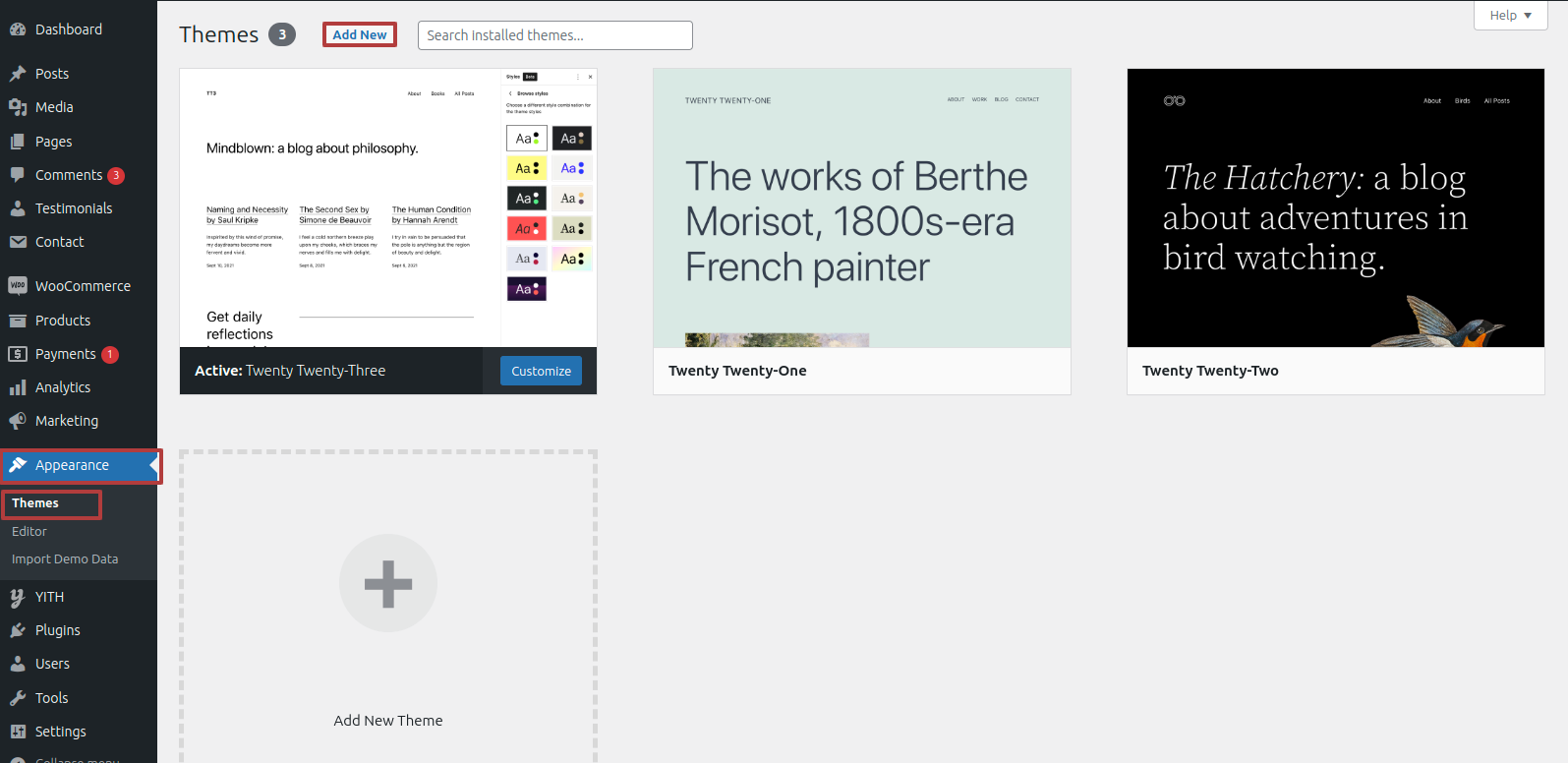Click the Search installed themes field
This screenshot has height=763, width=1568.
554,35
